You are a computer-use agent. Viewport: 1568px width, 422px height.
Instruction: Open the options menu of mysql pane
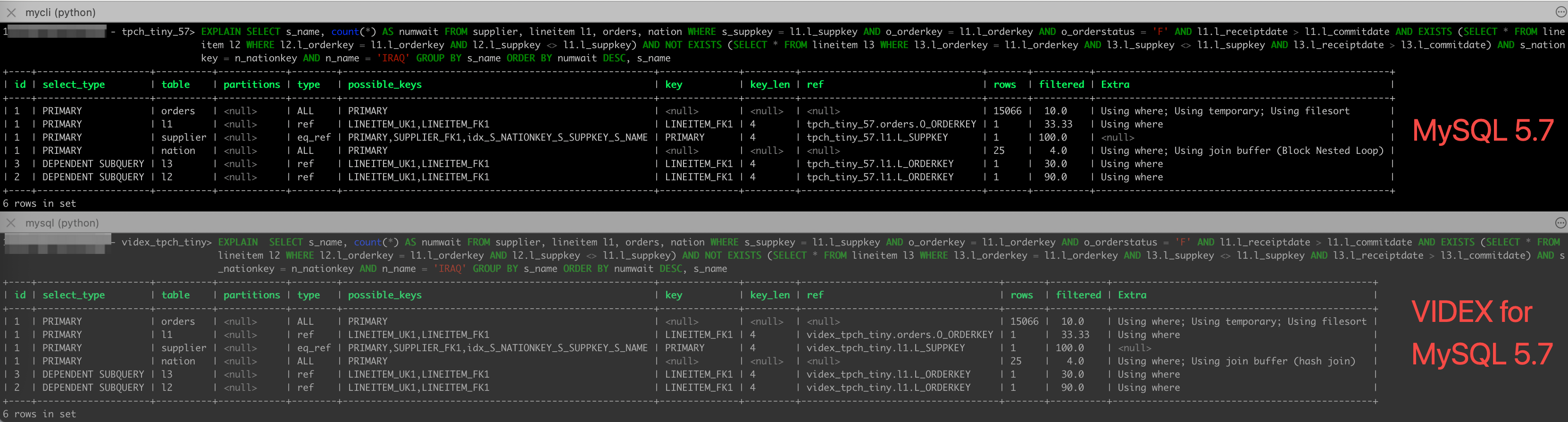pos(1560,223)
